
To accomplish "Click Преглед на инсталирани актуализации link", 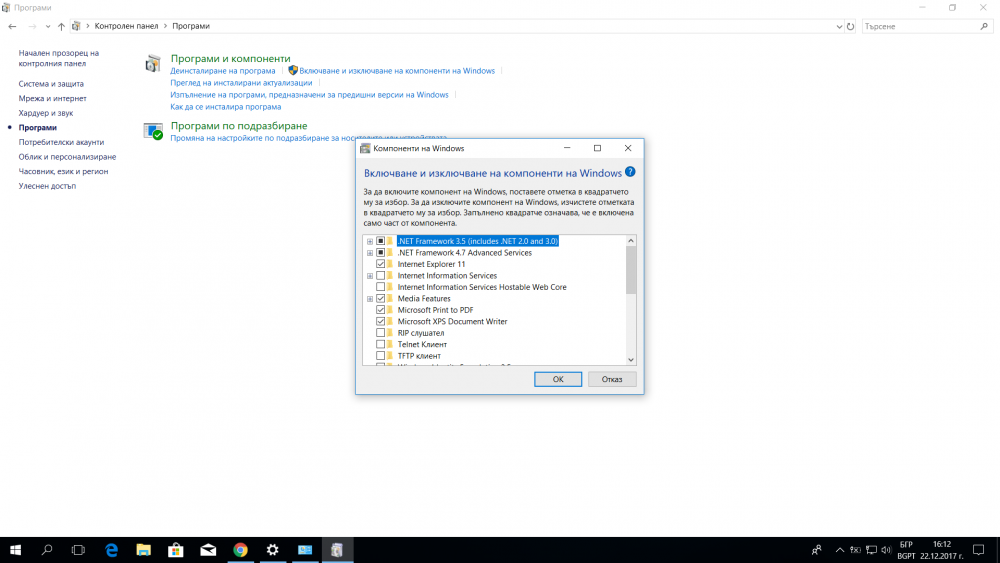I will (x=241, y=83).
